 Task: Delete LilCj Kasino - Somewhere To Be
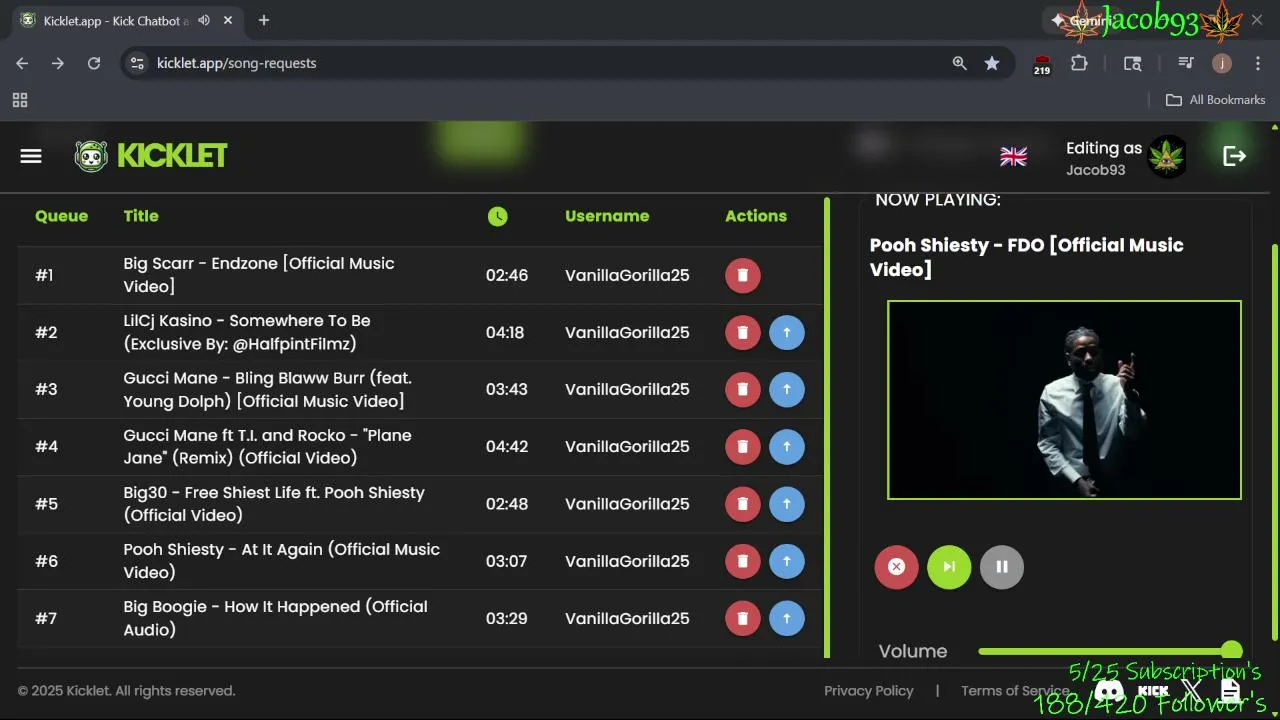(743, 332)
